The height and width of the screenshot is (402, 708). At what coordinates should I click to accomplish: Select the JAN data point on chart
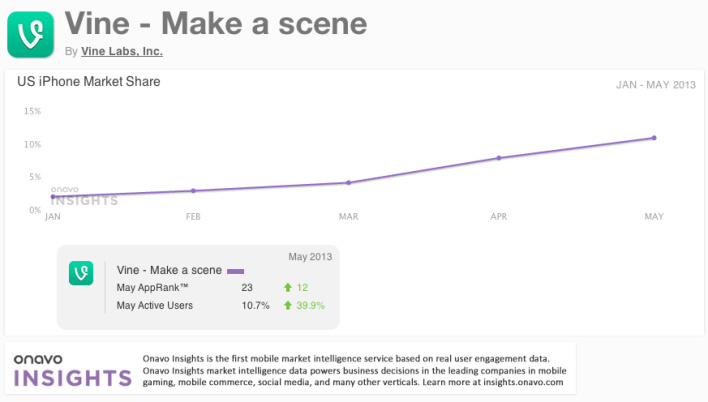(53, 196)
